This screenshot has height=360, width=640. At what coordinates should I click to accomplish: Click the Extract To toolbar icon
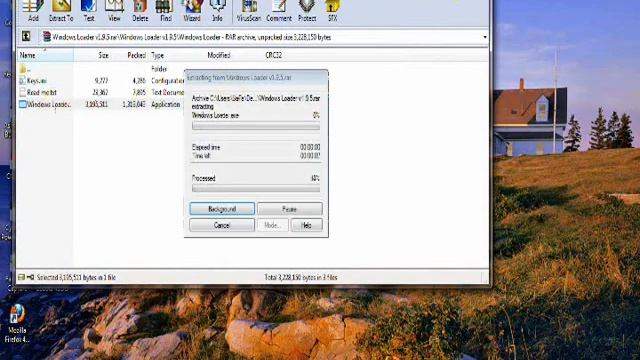pos(61,11)
